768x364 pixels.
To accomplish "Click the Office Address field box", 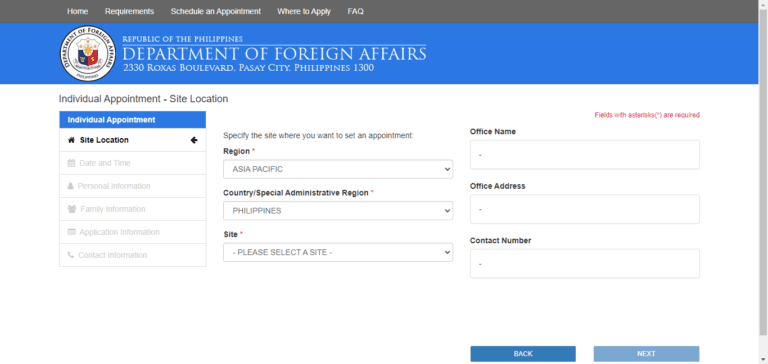I will pos(585,209).
